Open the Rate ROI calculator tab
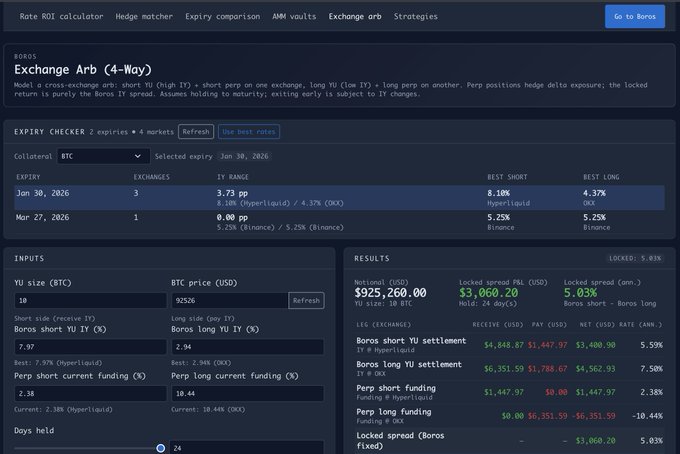The image size is (680, 454). tap(61, 17)
